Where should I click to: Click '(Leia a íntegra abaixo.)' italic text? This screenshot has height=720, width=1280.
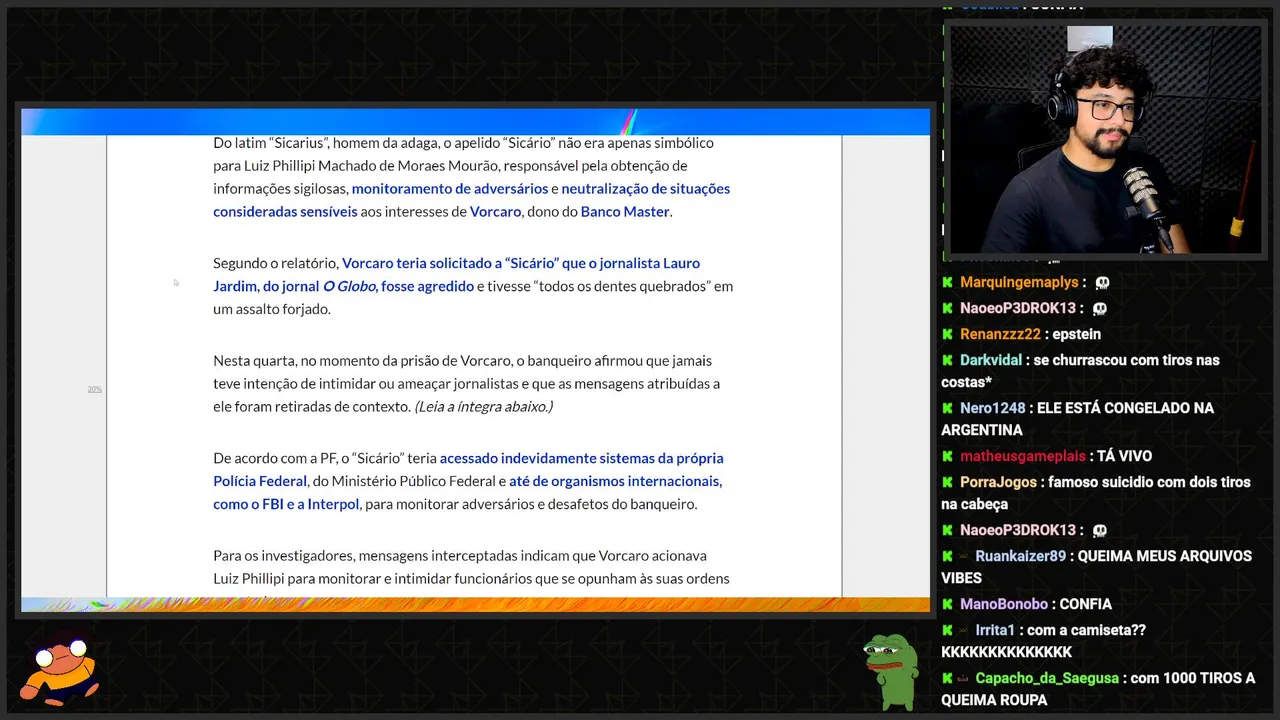[484, 406]
